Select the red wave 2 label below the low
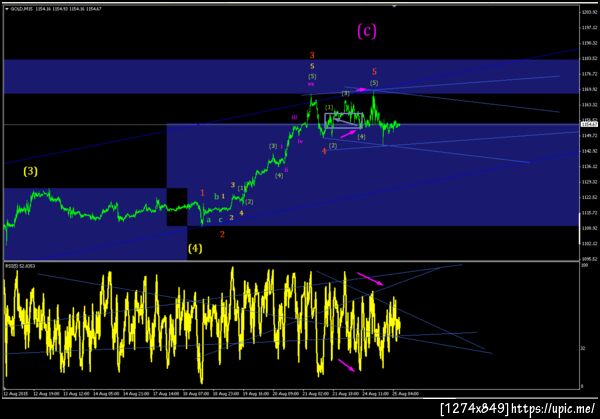 [x=222, y=234]
